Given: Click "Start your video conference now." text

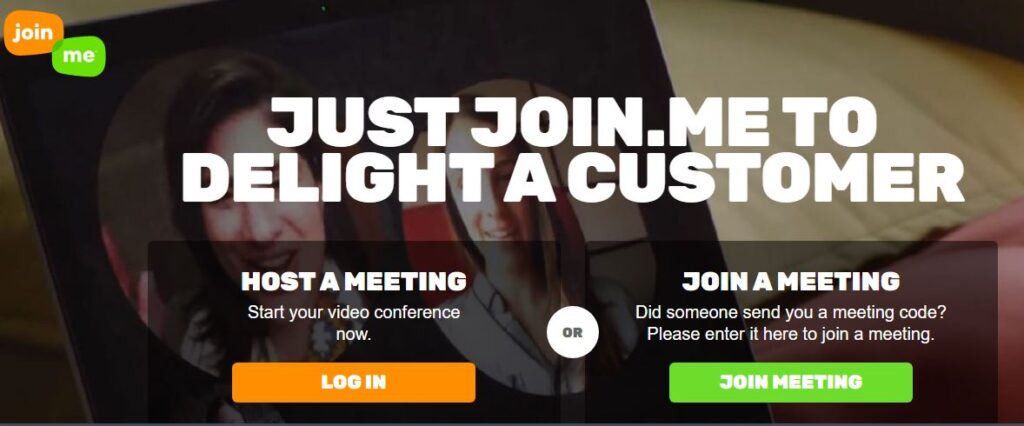Looking at the screenshot, I should (x=353, y=323).
